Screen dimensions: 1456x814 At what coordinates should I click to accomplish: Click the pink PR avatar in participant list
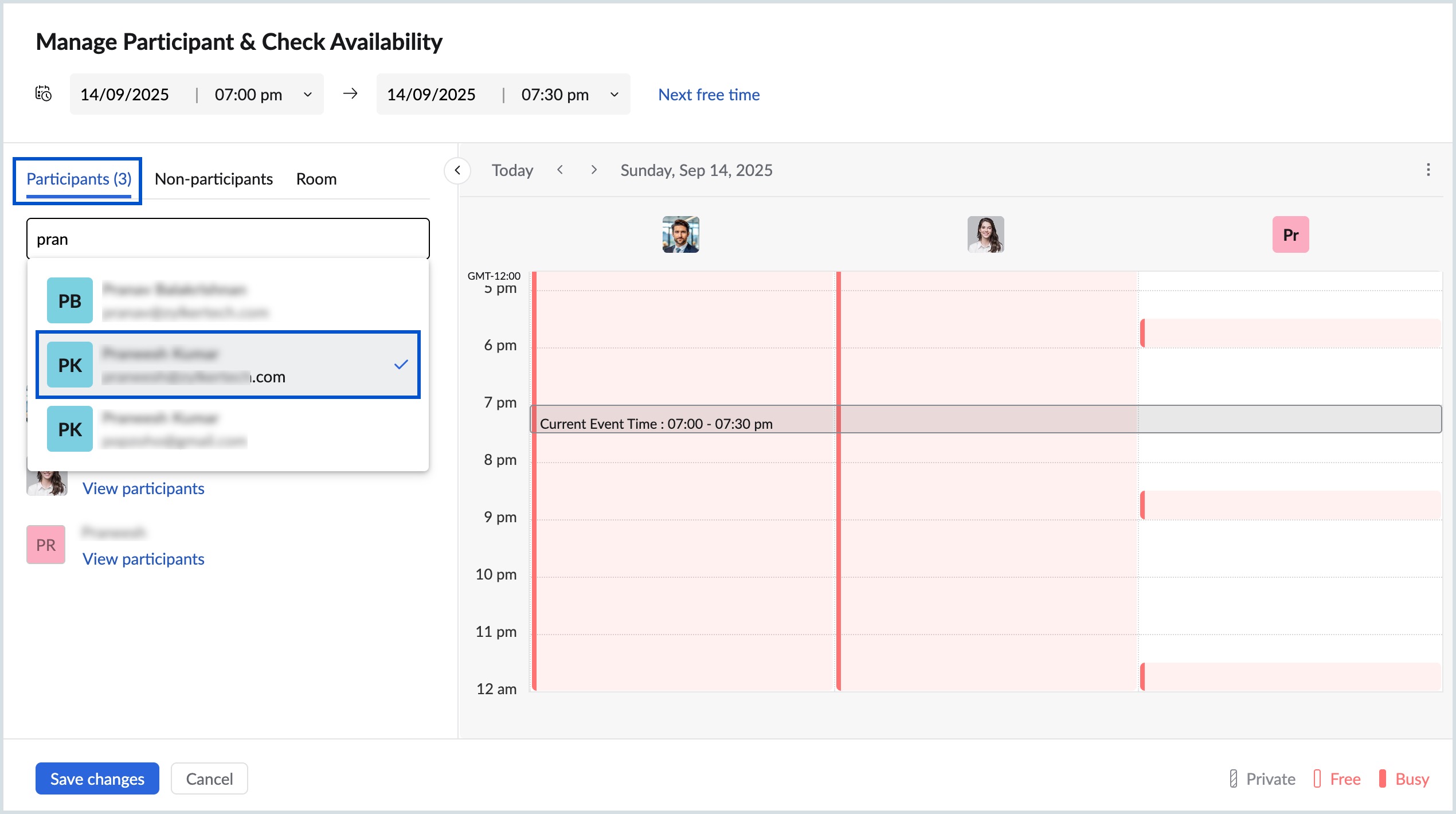[x=45, y=544]
